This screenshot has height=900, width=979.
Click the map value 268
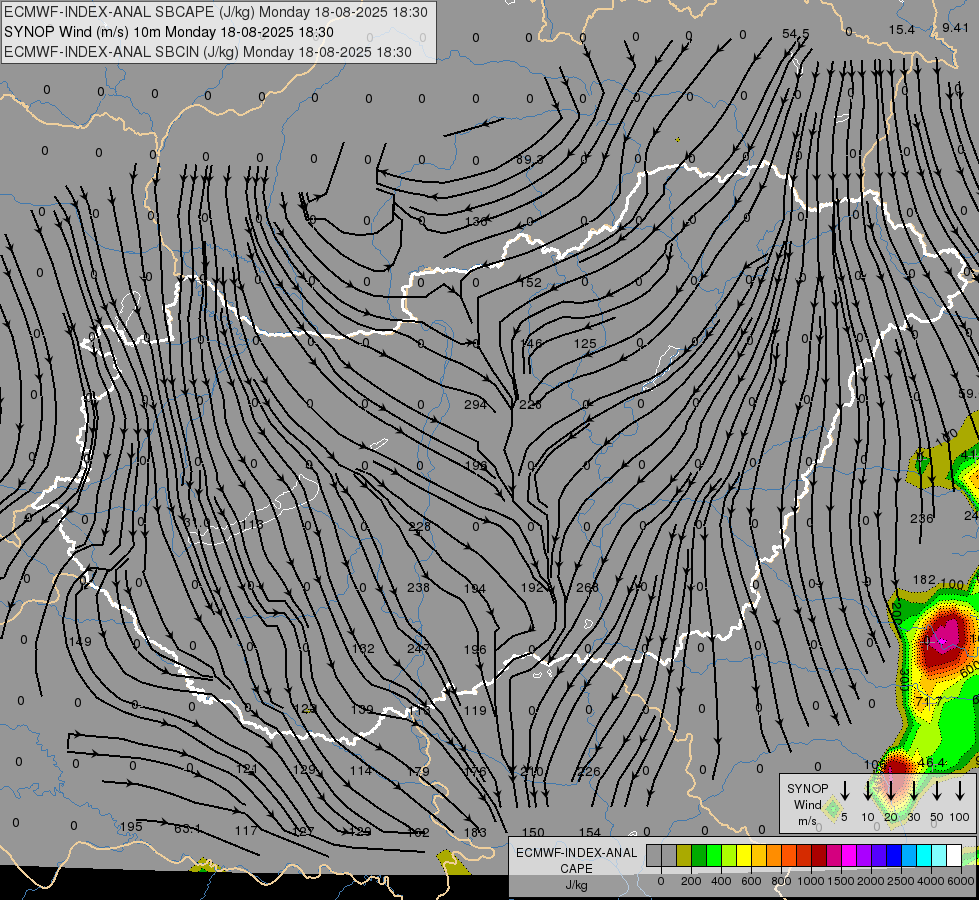coord(587,588)
